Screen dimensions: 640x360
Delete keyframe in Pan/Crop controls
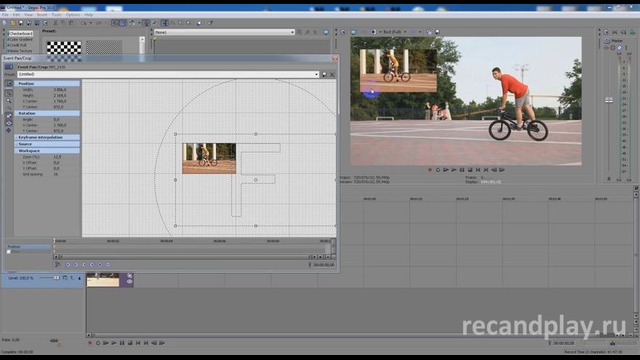tap(108, 265)
